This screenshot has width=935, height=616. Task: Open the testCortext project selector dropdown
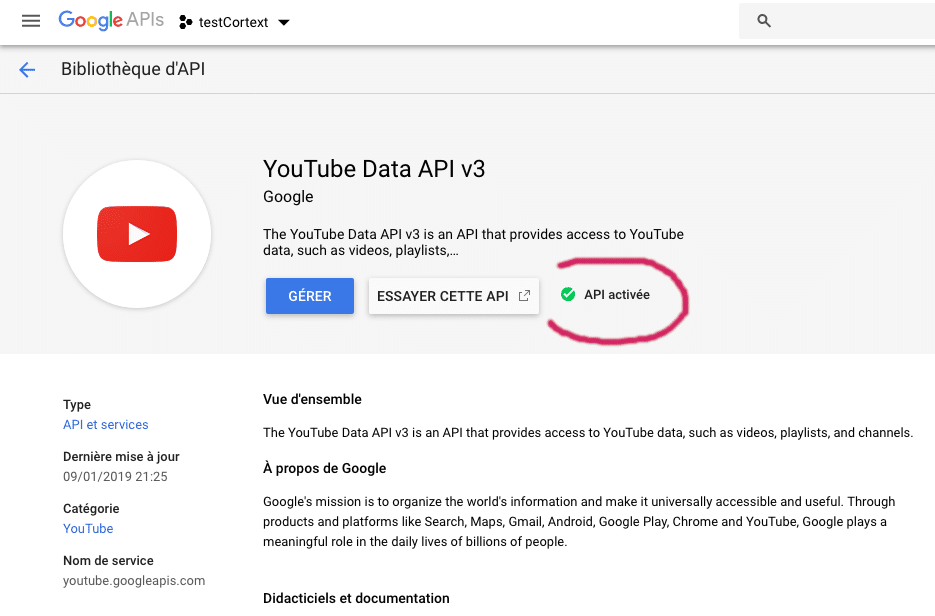[x=234, y=22]
